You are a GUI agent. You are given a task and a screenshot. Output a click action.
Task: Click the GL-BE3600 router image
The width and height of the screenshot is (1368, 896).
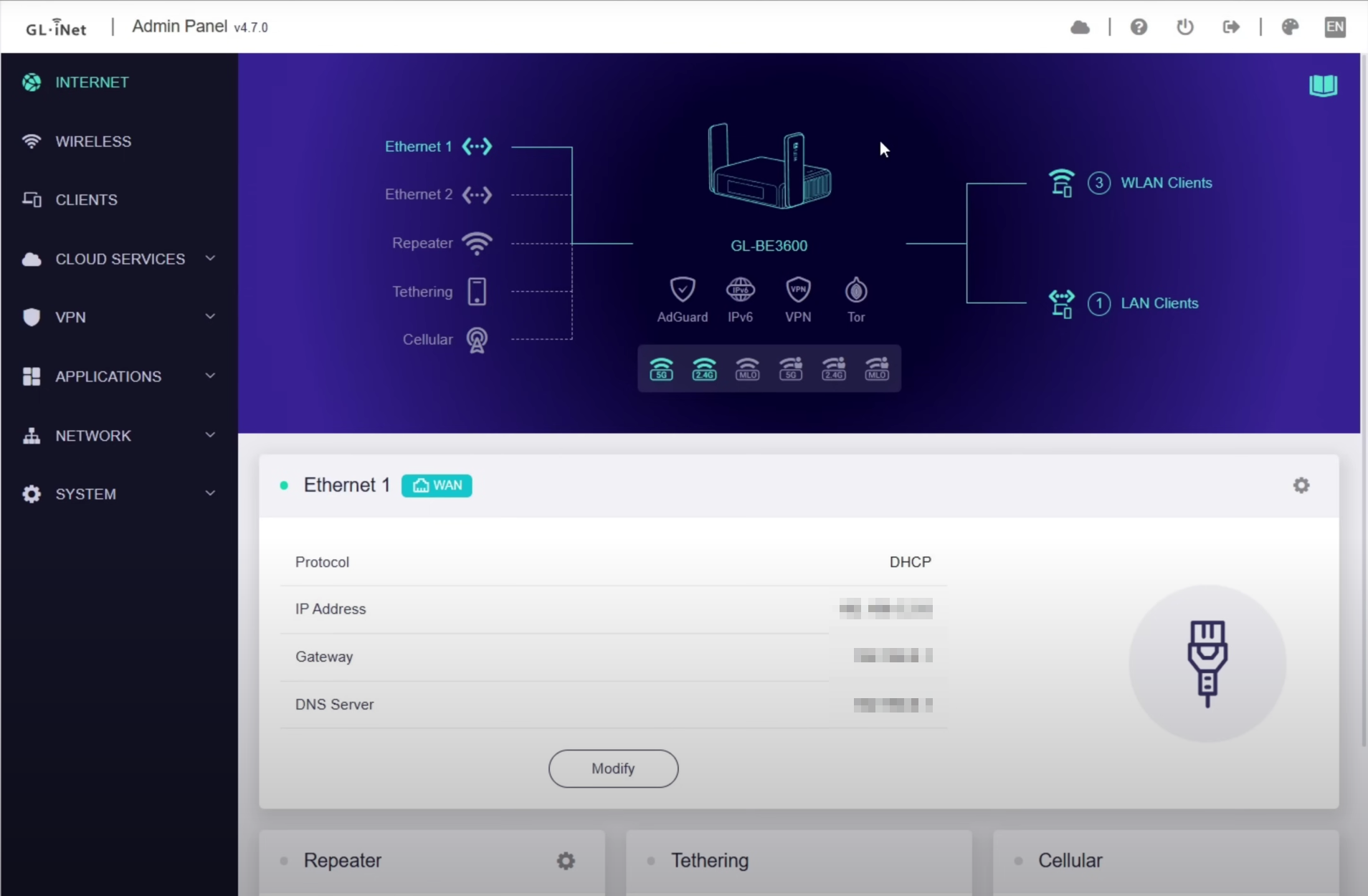(x=769, y=166)
